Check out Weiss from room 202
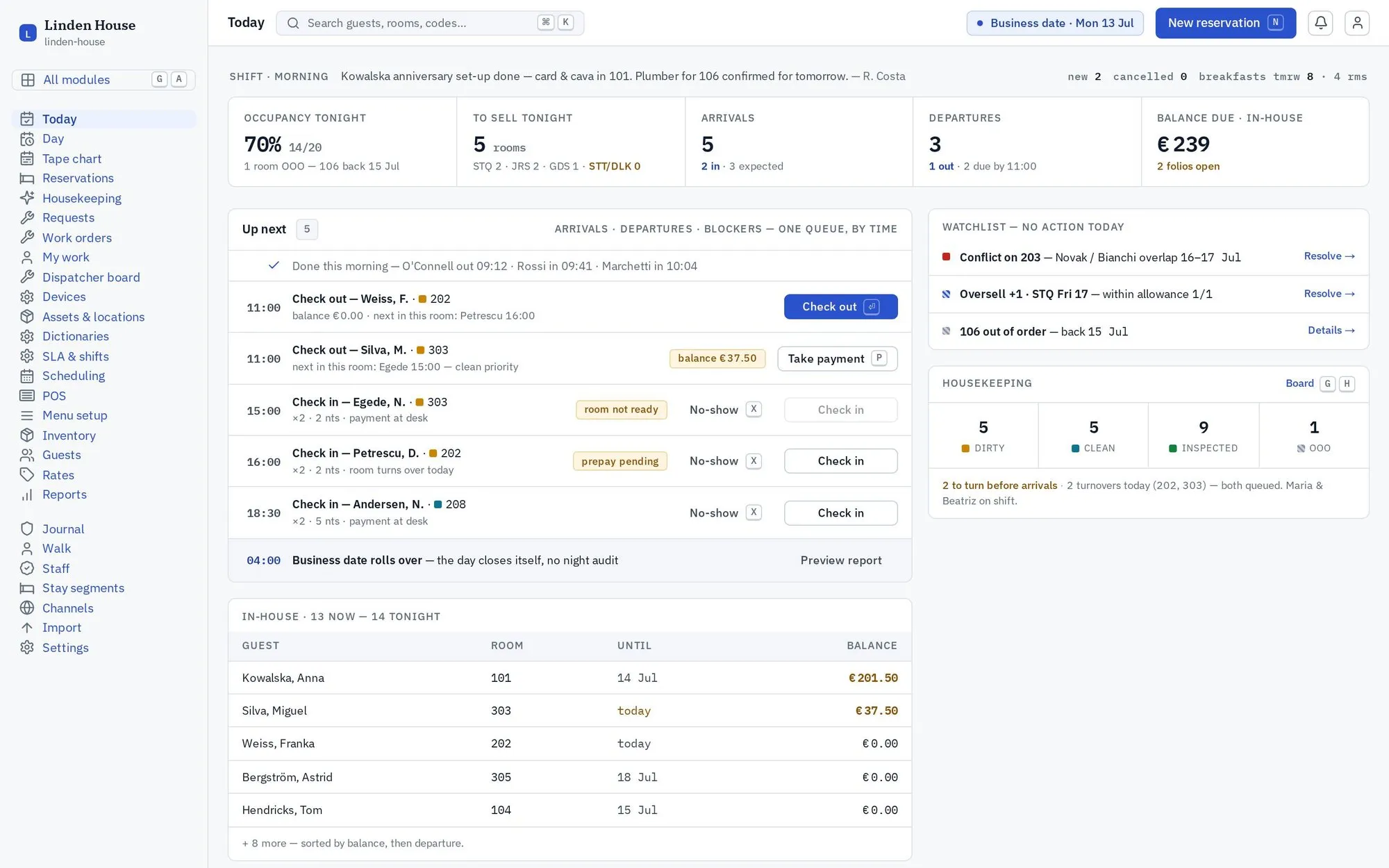The height and width of the screenshot is (868, 1389). [x=840, y=307]
